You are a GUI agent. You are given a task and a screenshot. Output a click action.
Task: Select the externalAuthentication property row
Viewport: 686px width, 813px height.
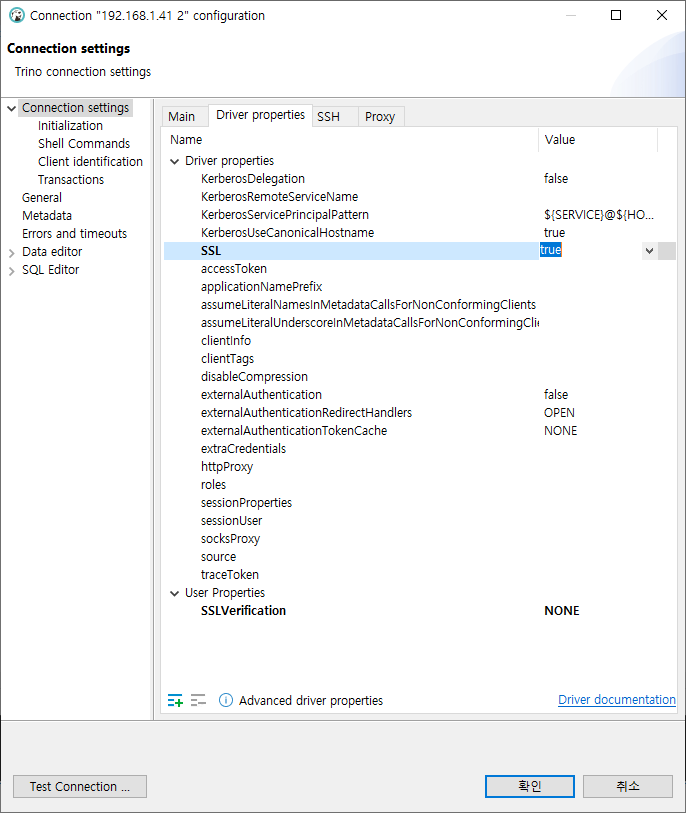click(420, 395)
